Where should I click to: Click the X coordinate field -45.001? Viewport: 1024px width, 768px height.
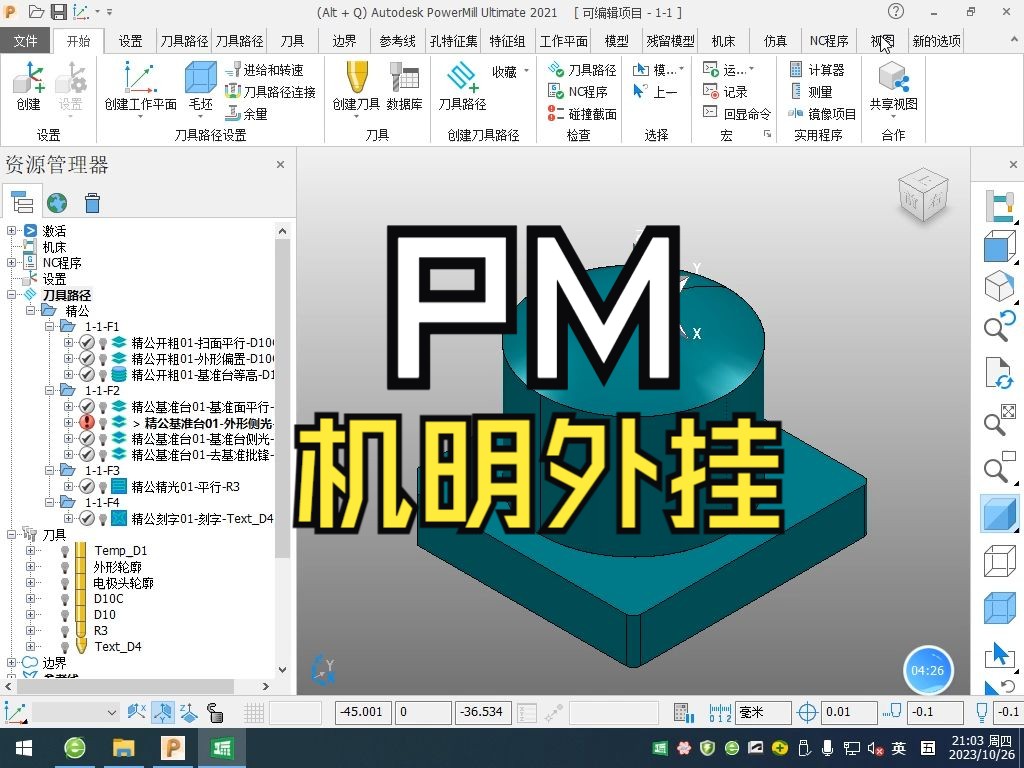pyautogui.click(x=364, y=712)
